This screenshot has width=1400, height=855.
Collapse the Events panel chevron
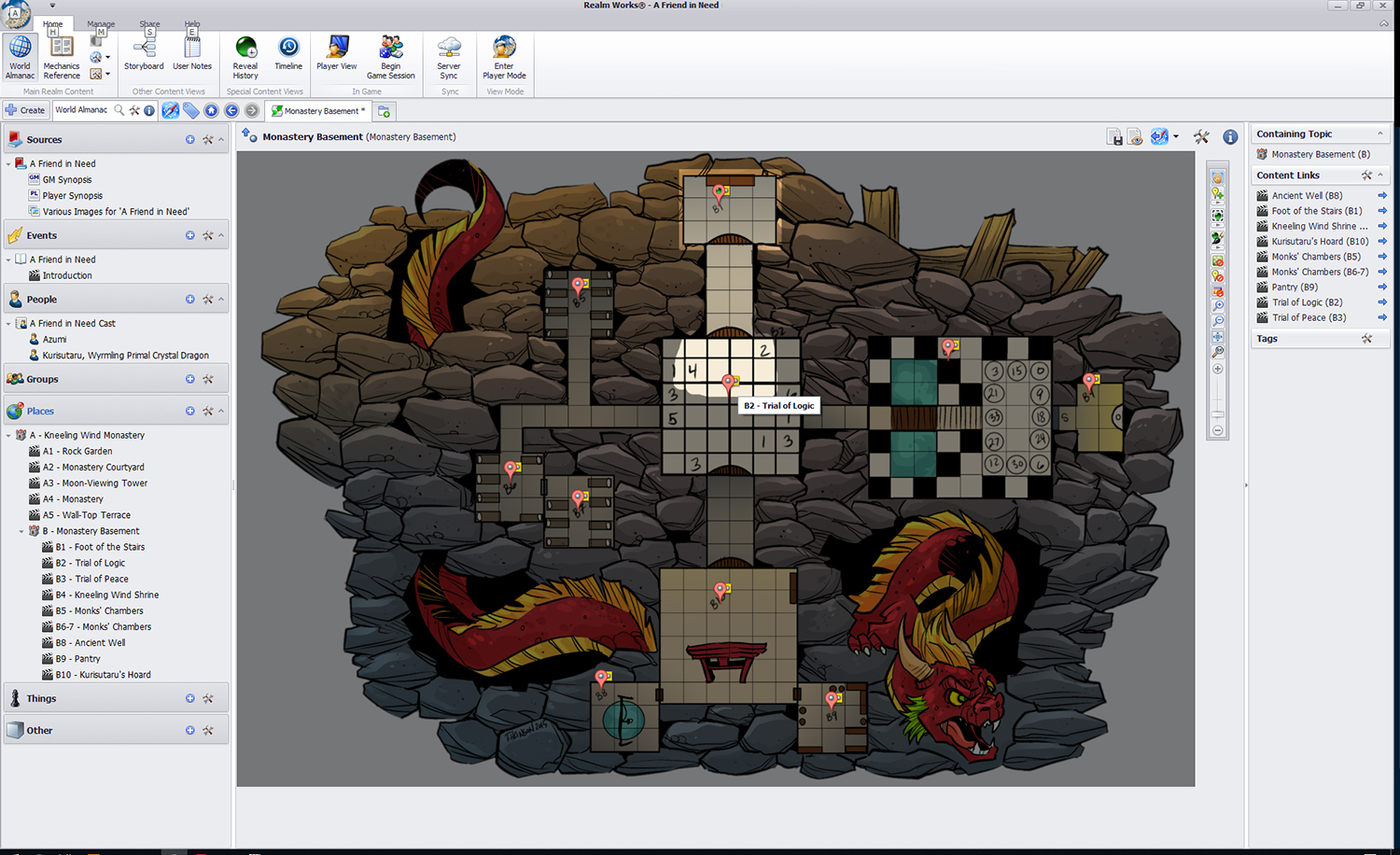[221, 235]
